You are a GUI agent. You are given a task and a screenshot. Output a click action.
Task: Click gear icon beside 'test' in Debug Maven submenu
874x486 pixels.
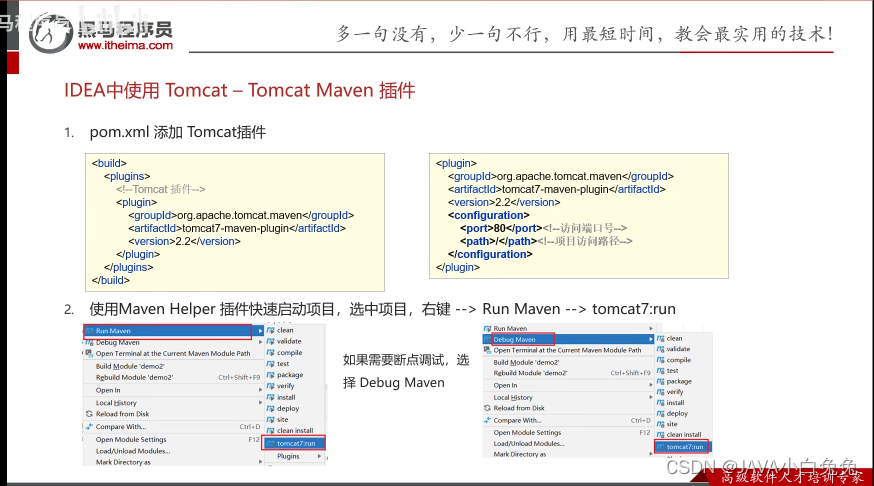tap(661, 371)
